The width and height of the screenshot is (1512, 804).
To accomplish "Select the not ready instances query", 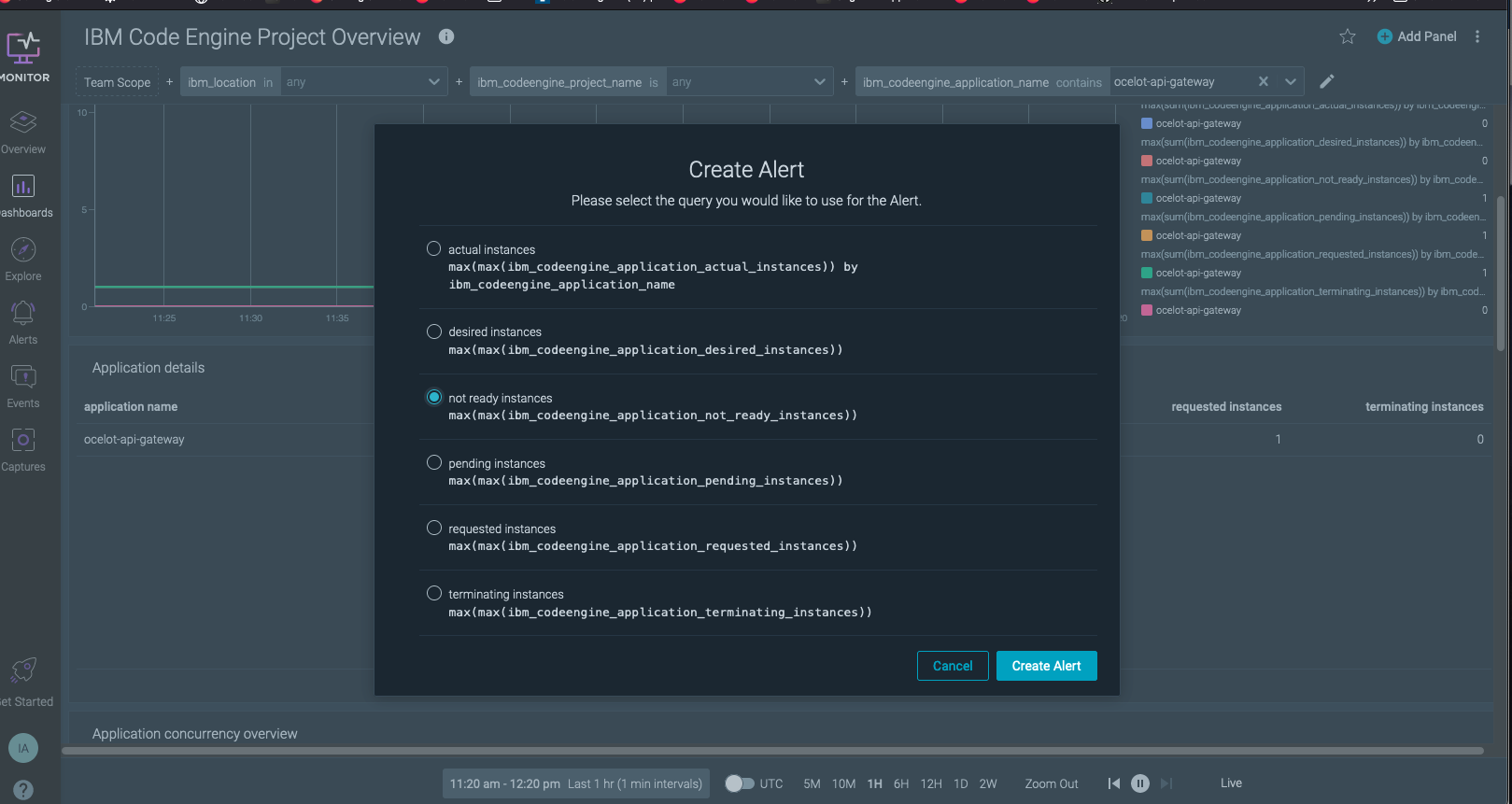I will [x=434, y=397].
